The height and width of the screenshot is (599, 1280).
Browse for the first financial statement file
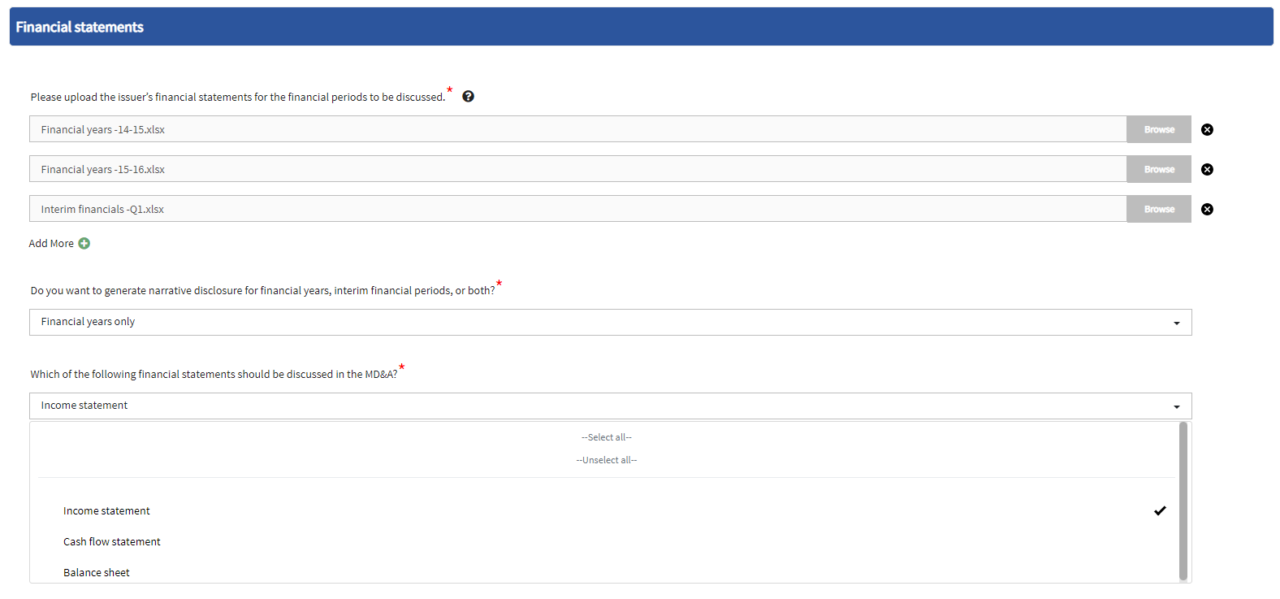coord(1159,129)
